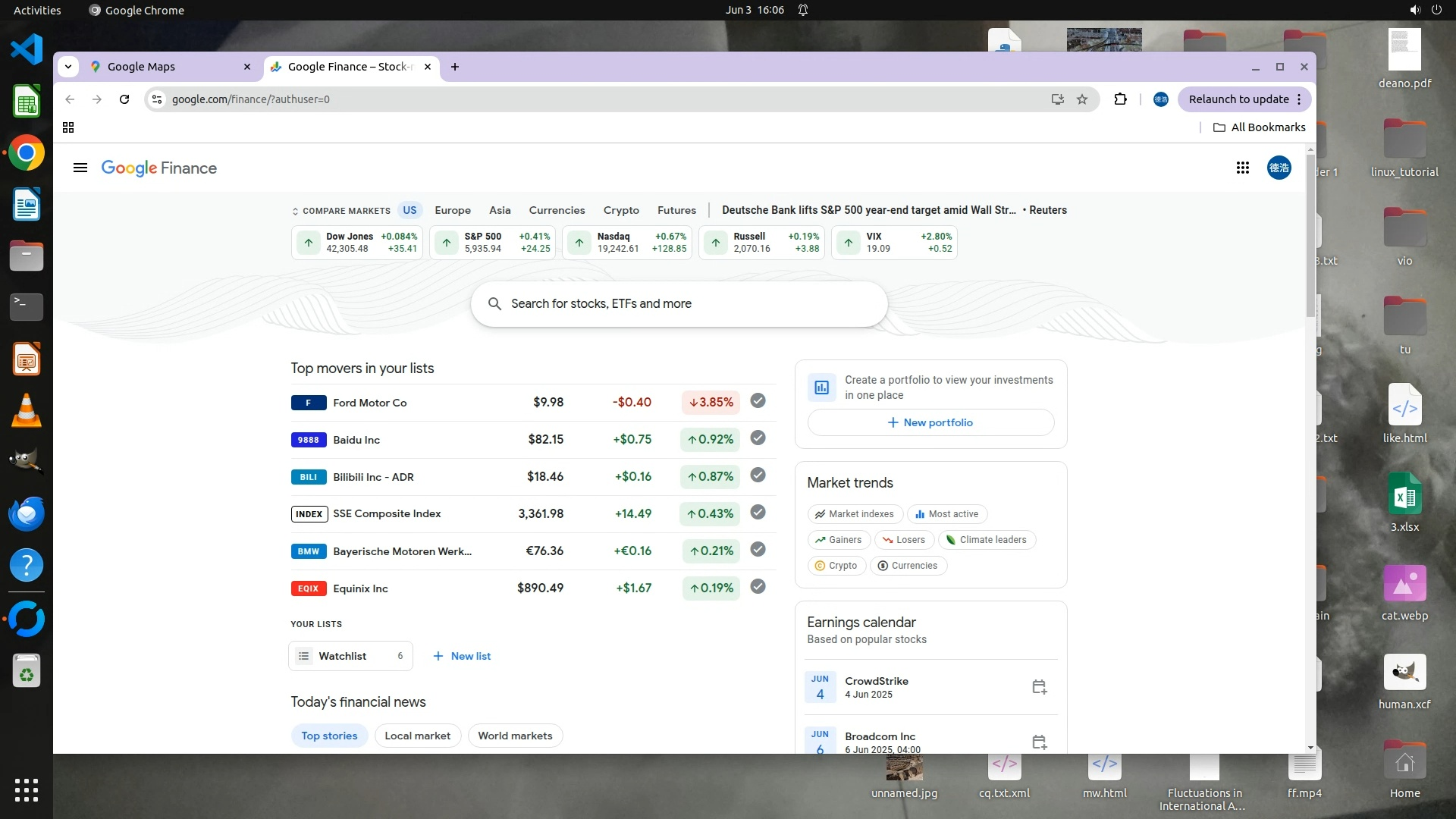This screenshot has width=1456, height=819.
Task: Uncheck Baidu Inc from the watchlist
Action: coord(758,438)
